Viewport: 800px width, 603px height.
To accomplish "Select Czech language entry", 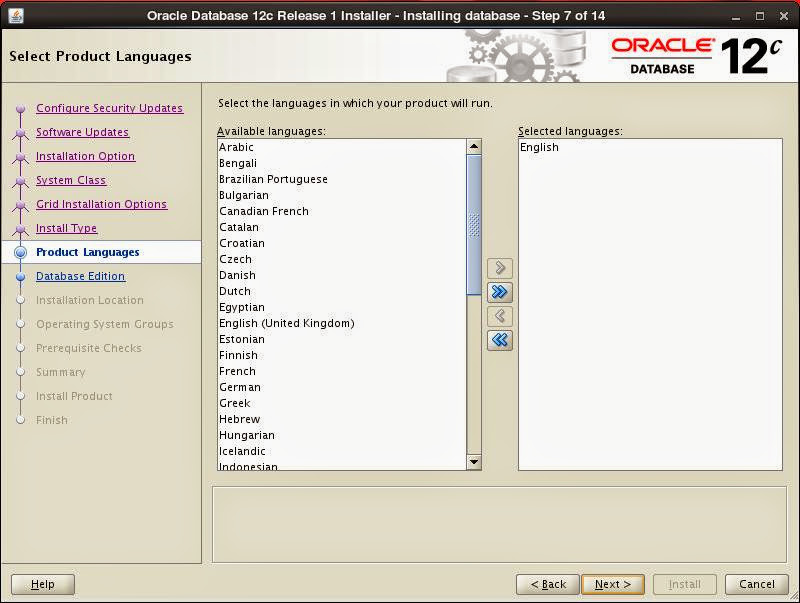I will tap(342, 259).
